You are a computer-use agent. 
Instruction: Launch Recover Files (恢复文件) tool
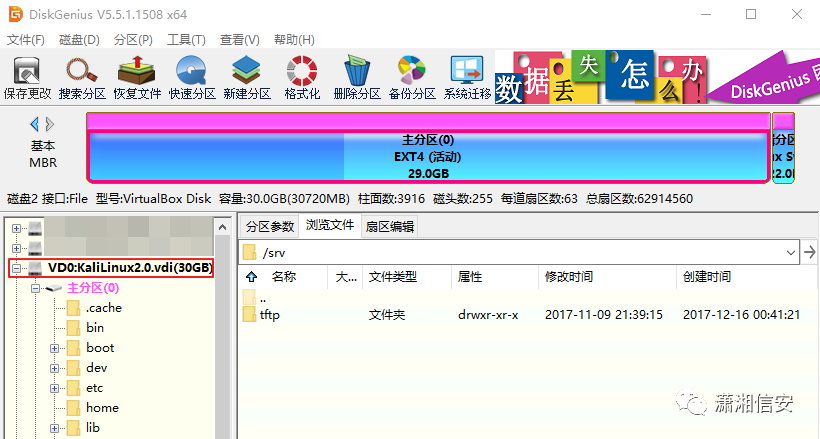[x=137, y=78]
